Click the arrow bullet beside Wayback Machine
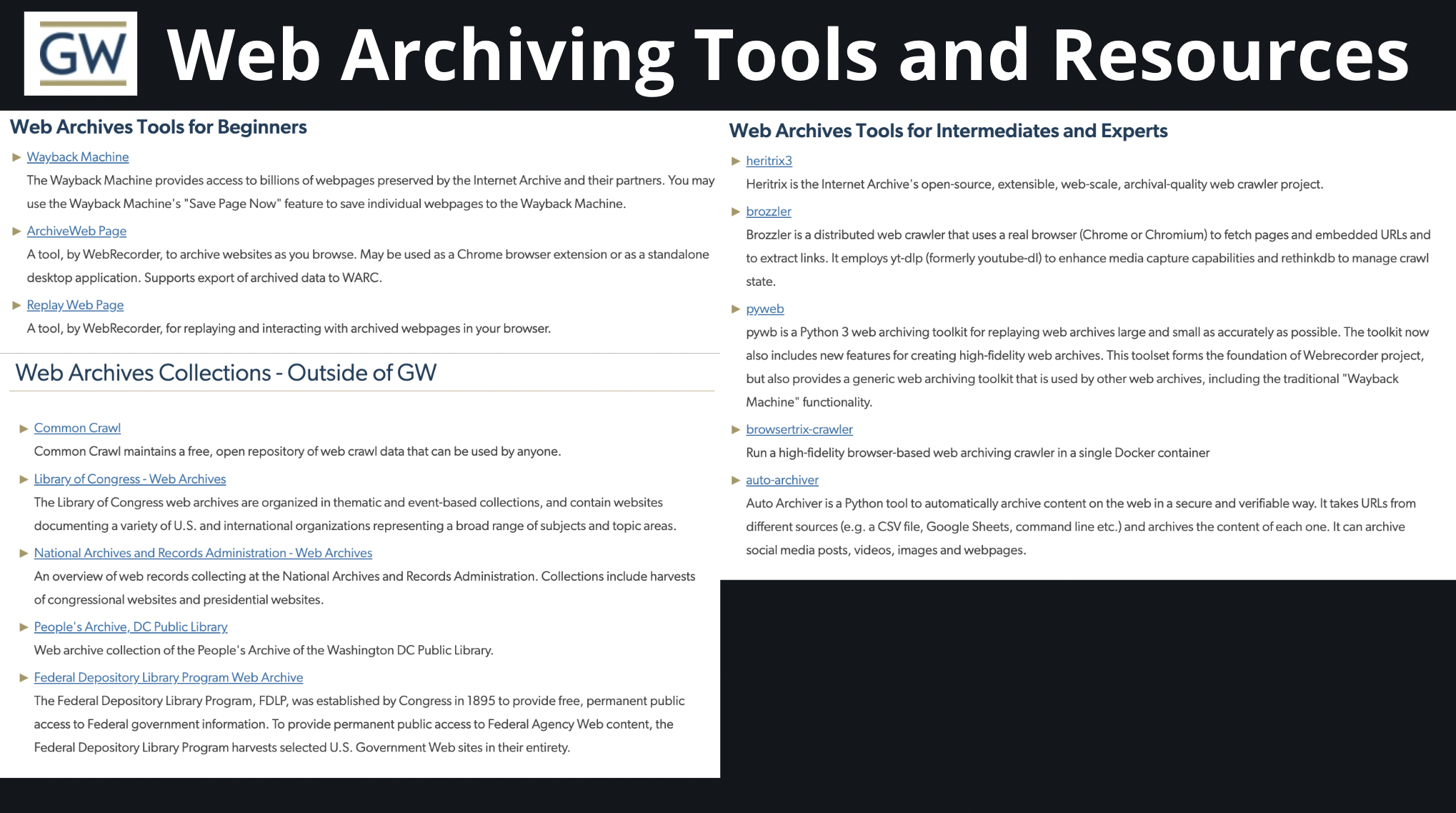 [16, 157]
